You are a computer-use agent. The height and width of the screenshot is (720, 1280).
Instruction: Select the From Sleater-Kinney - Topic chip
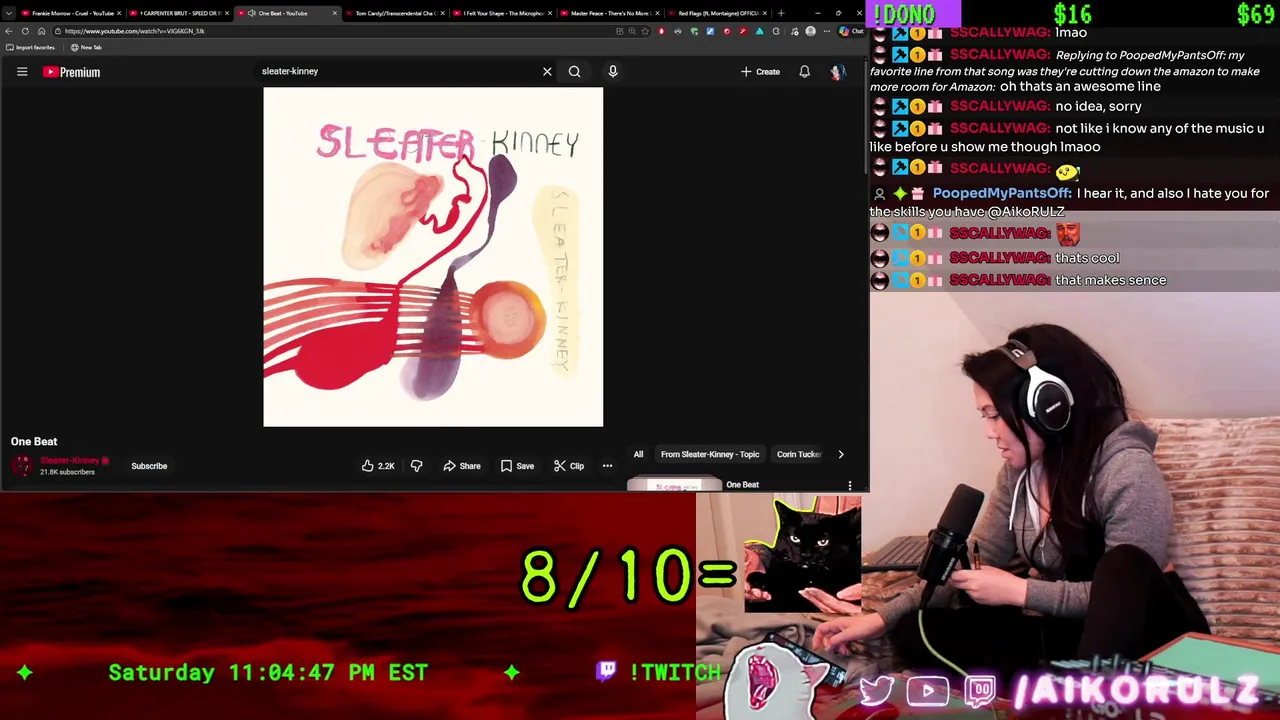click(x=710, y=454)
